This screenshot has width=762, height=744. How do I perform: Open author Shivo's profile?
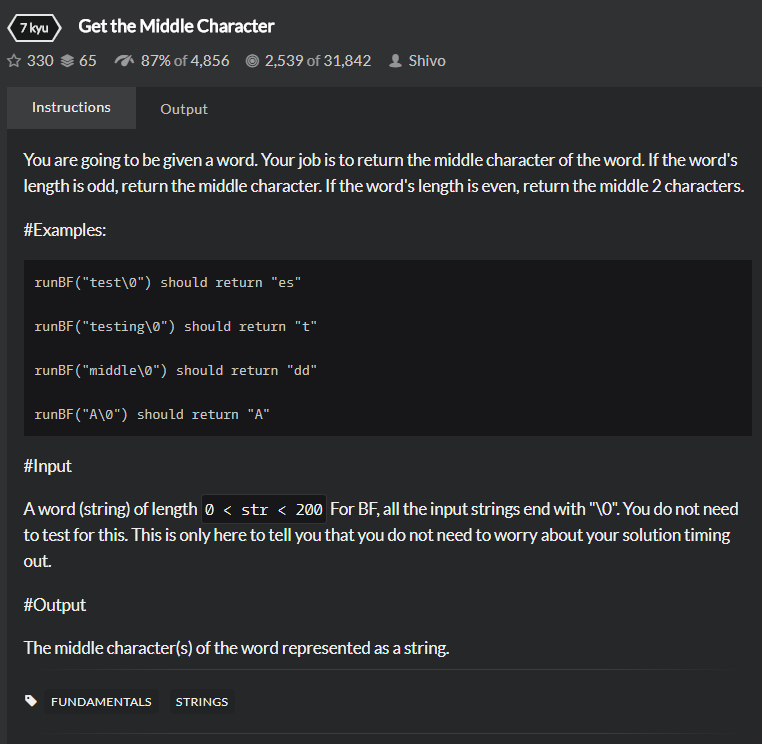tap(427, 61)
